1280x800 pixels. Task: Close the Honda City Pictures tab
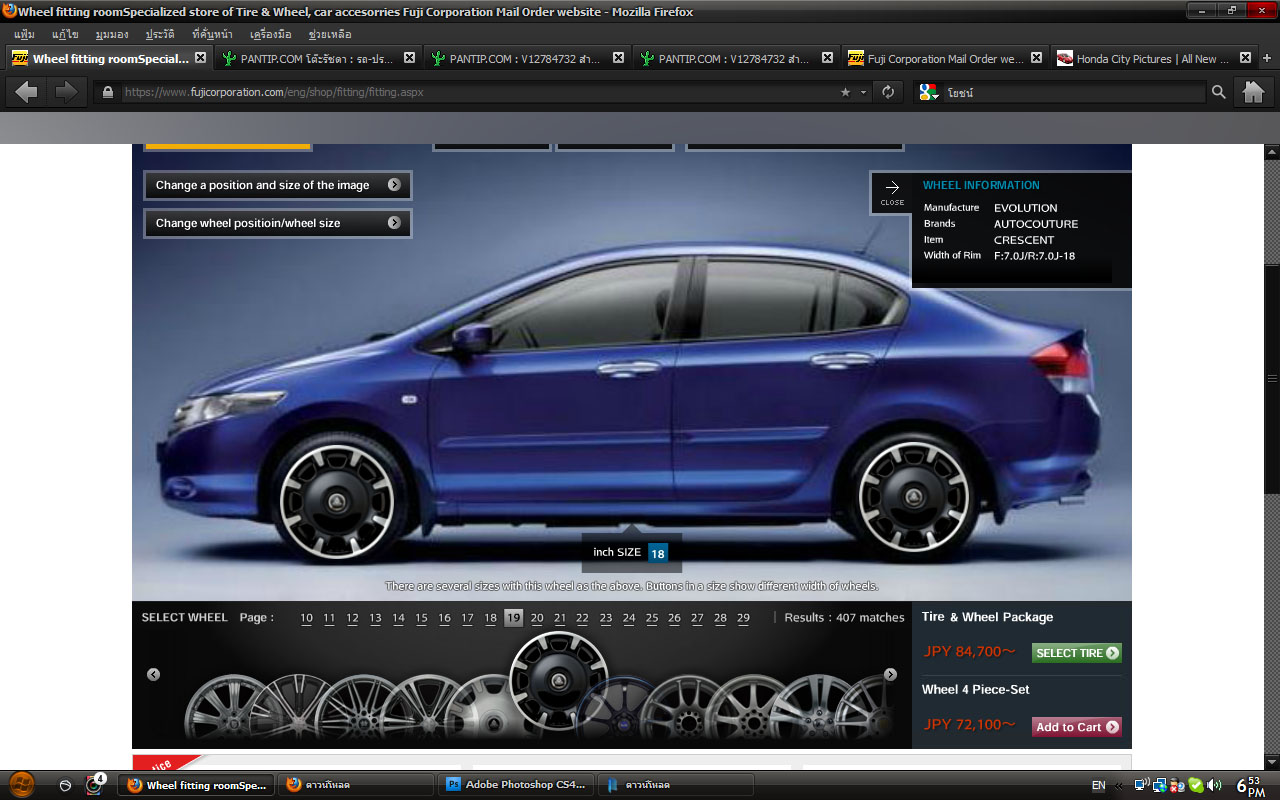coord(1245,58)
